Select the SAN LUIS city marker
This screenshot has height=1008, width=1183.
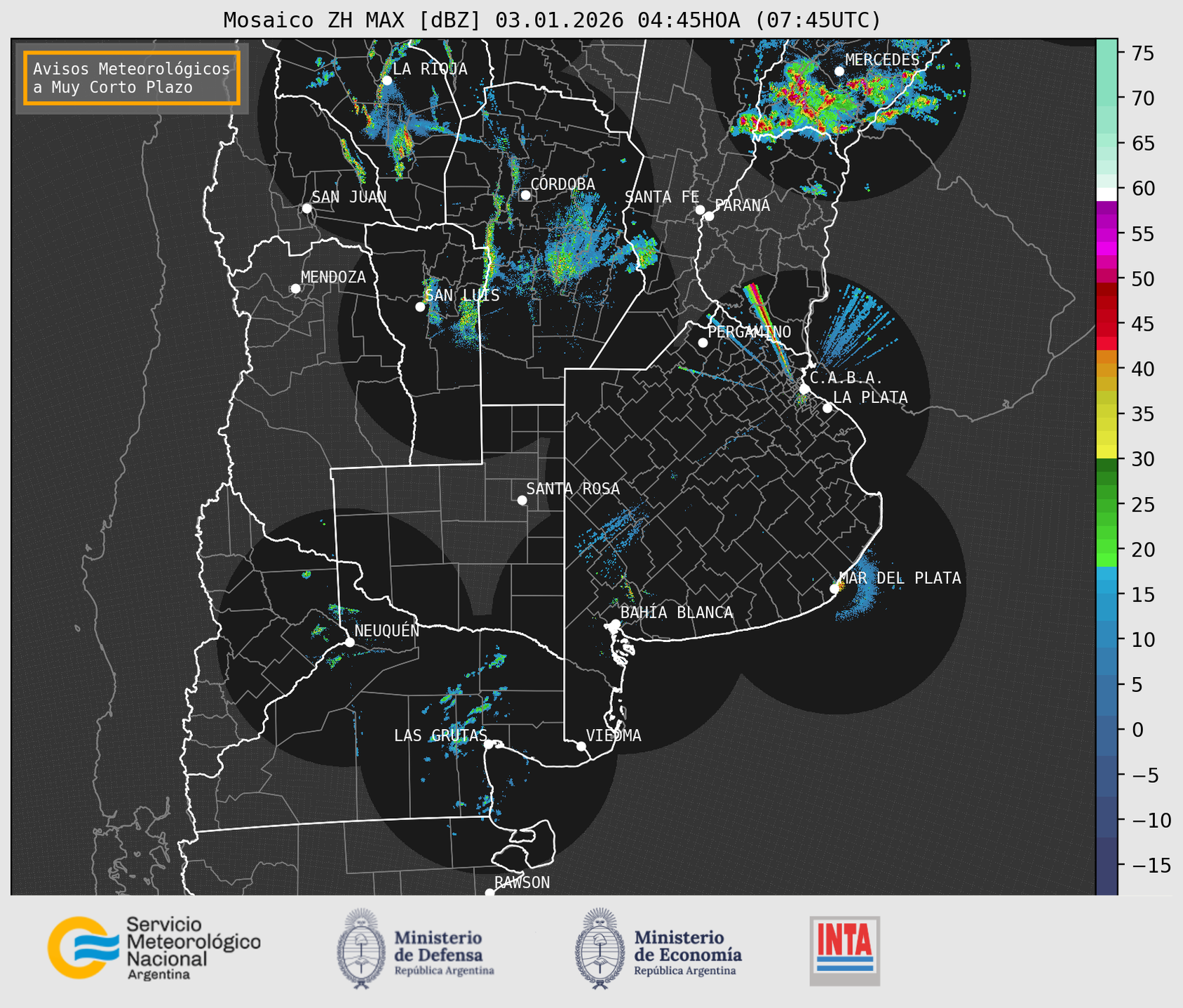pyautogui.click(x=420, y=307)
